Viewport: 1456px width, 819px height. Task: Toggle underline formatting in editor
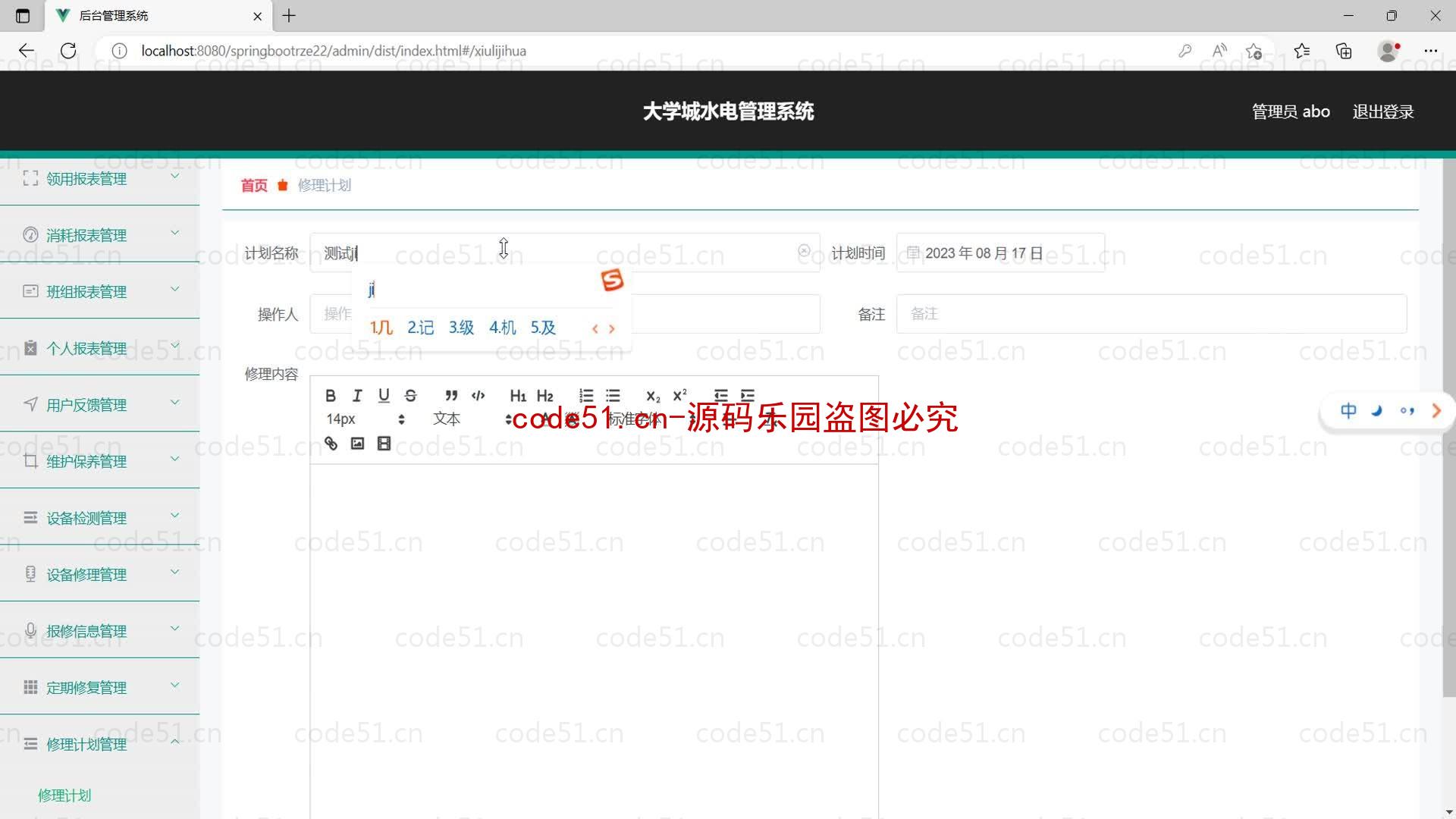tap(384, 395)
